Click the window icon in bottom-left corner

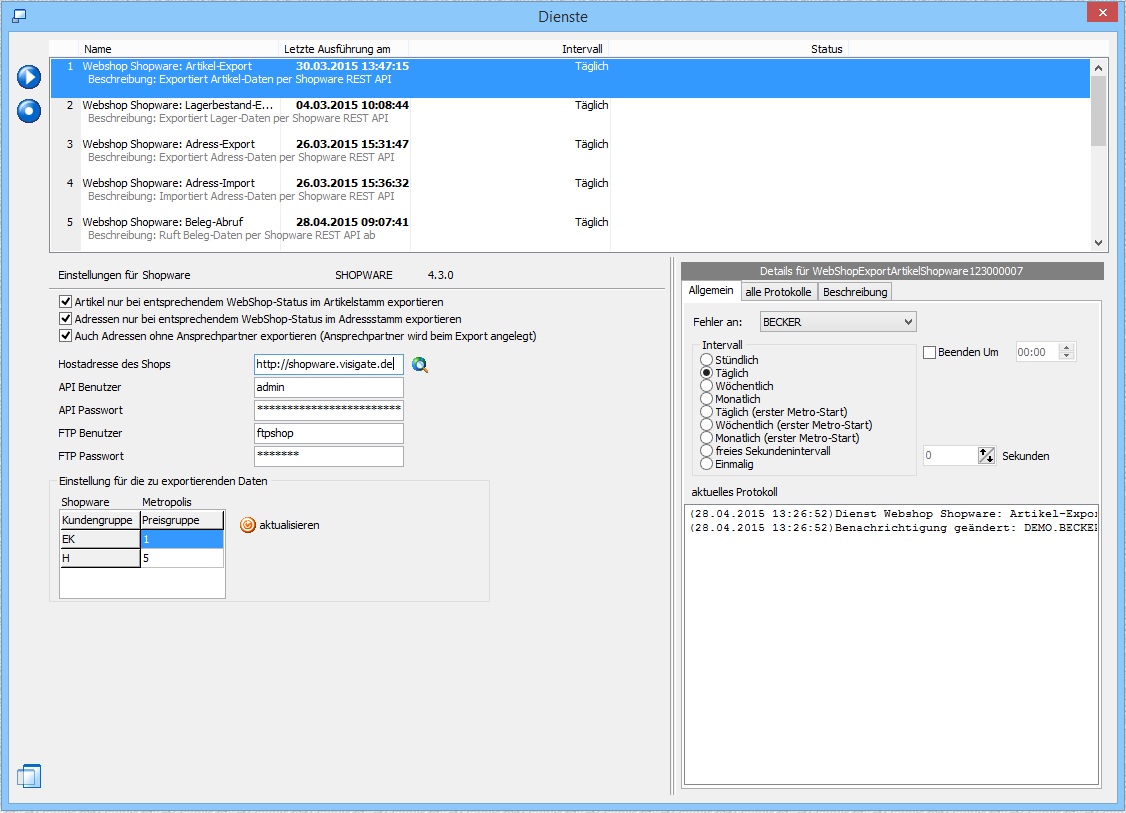[29, 776]
